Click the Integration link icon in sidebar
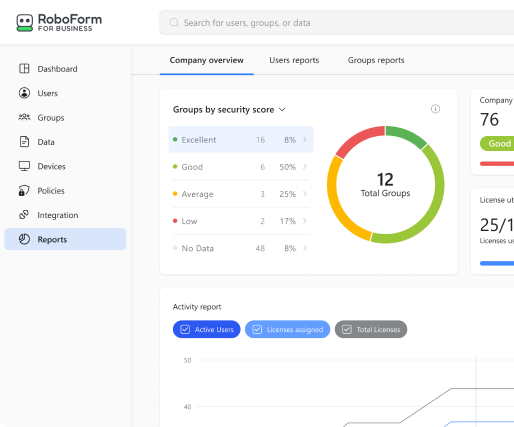 24,215
